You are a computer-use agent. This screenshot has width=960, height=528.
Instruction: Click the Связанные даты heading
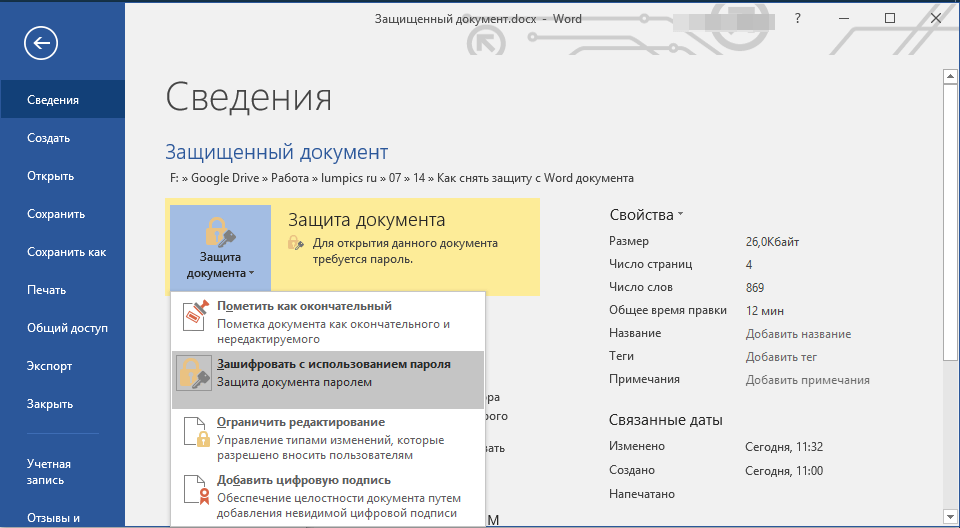point(666,420)
